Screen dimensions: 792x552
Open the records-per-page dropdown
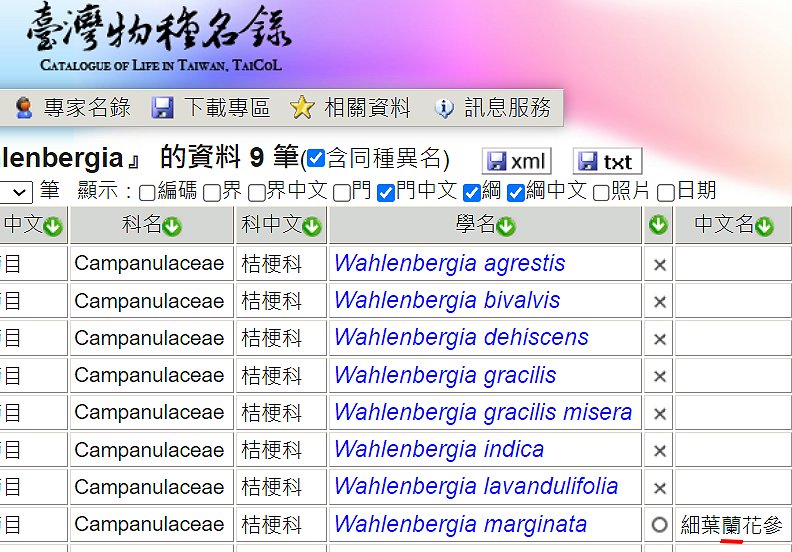coord(17,191)
